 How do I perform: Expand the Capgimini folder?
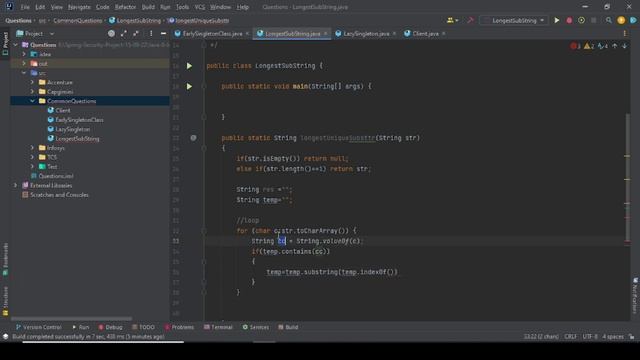pos(32,91)
